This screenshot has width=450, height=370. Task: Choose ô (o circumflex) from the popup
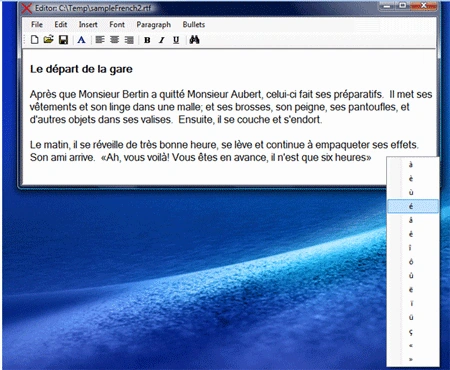pyautogui.click(x=413, y=262)
